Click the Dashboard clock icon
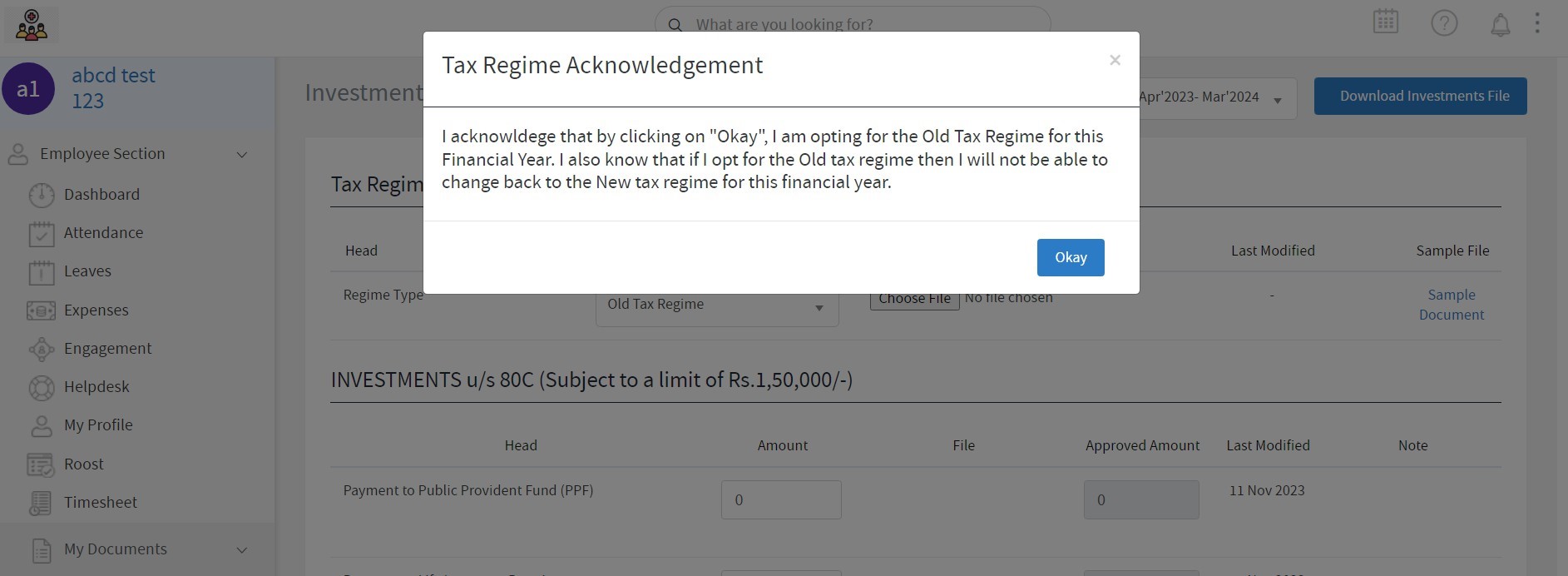 point(41,195)
